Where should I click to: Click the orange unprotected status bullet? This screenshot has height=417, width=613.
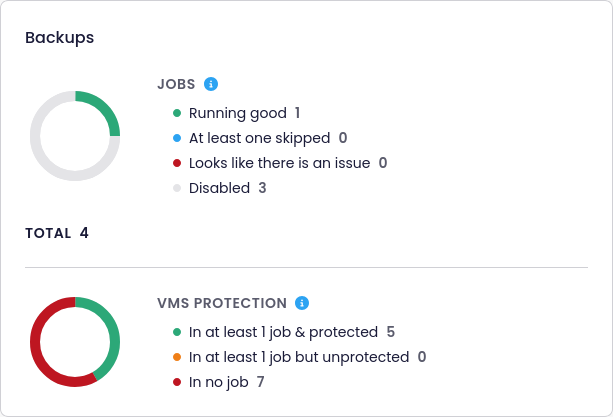pyautogui.click(x=177, y=357)
